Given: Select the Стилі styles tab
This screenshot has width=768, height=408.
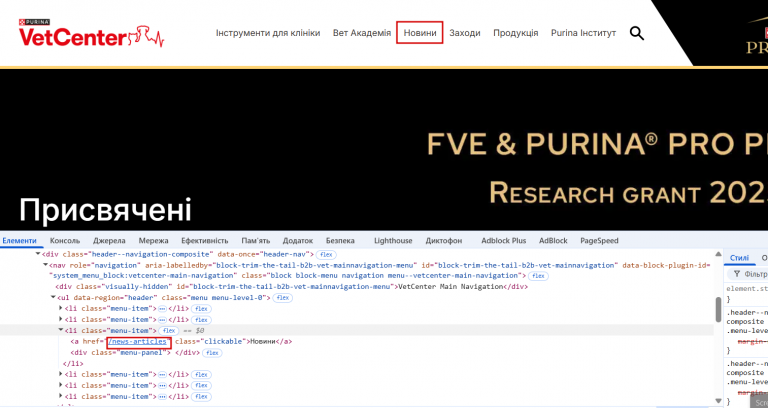Looking at the screenshot, I should 739,258.
